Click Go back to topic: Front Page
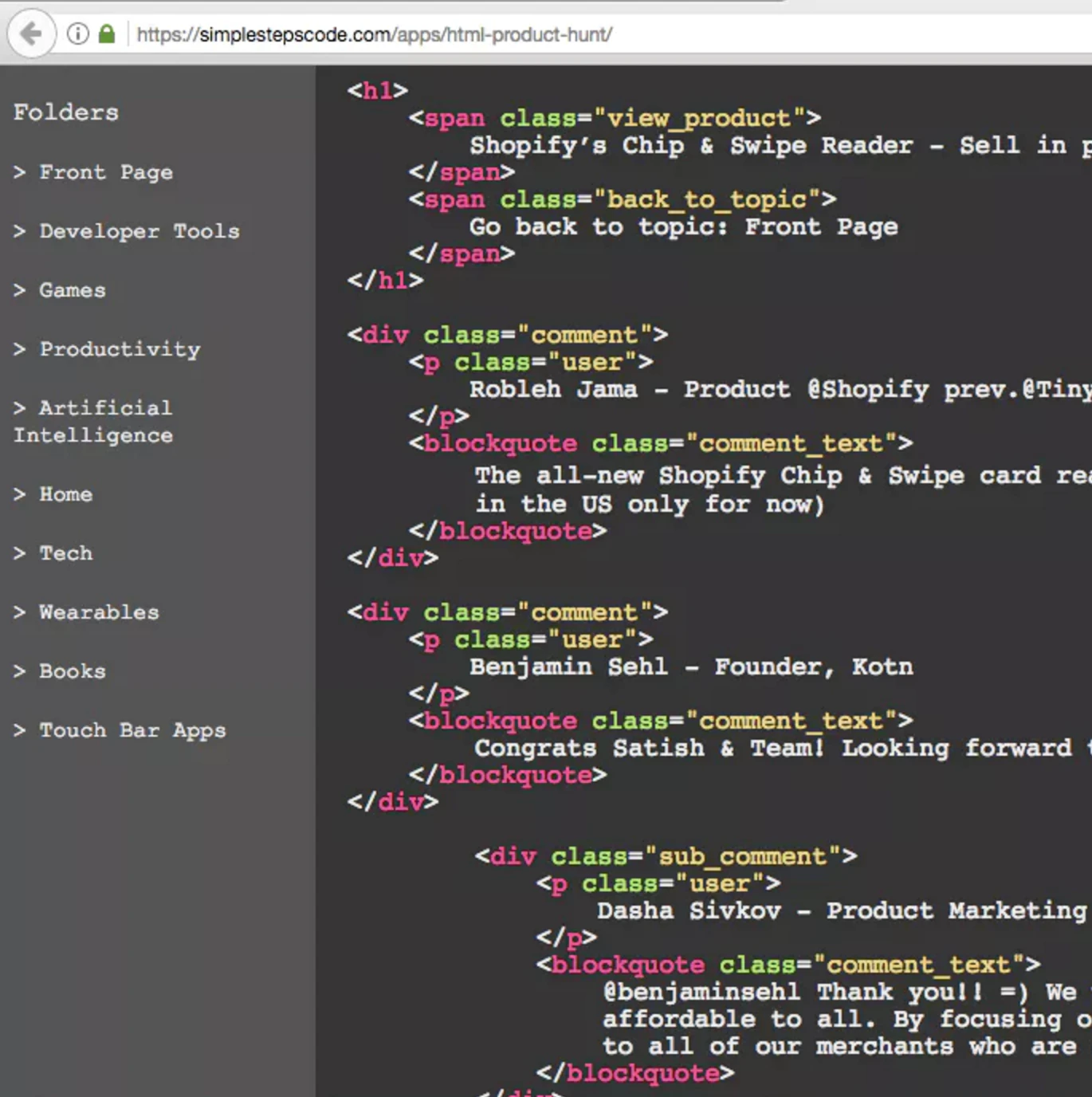The height and width of the screenshot is (1097, 1092). coord(682,226)
